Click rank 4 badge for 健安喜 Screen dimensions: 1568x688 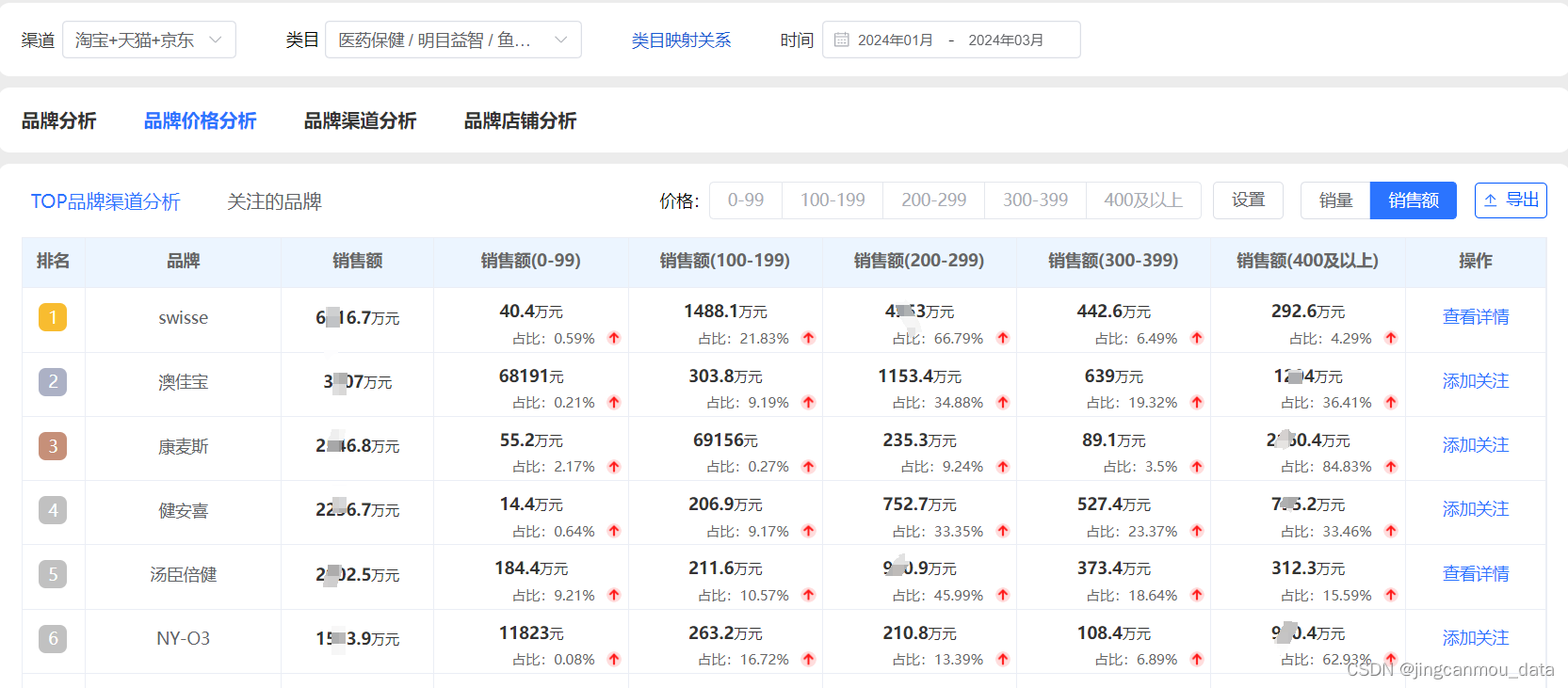pos(53,510)
